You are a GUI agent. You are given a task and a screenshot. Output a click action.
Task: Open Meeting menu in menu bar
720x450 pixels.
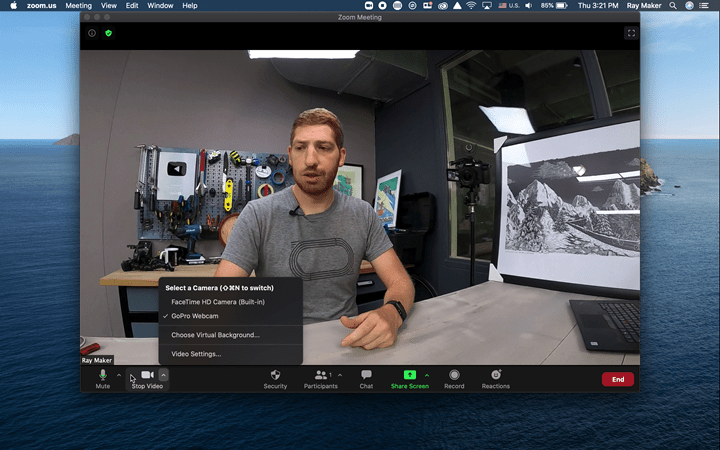click(x=79, y=6)
